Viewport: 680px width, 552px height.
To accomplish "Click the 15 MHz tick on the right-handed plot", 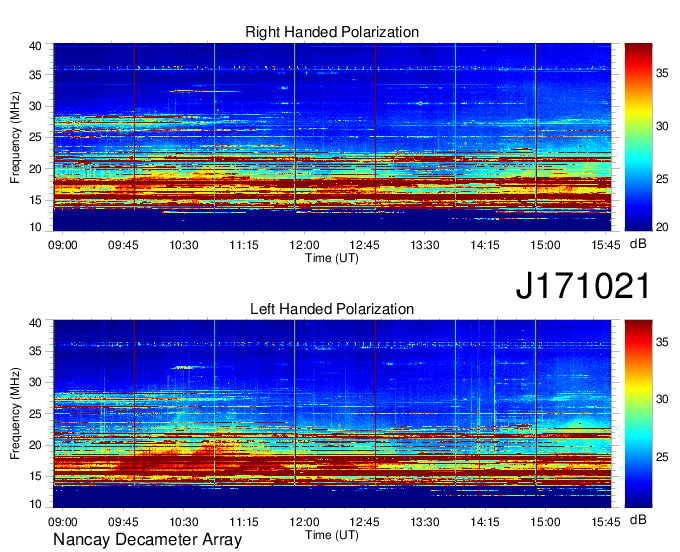I will 36,200.
